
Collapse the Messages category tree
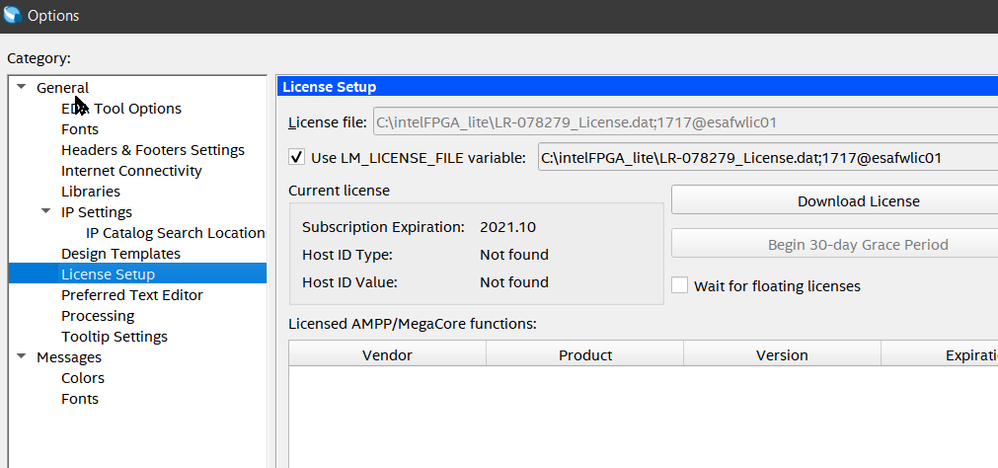(x=21, y=357)
